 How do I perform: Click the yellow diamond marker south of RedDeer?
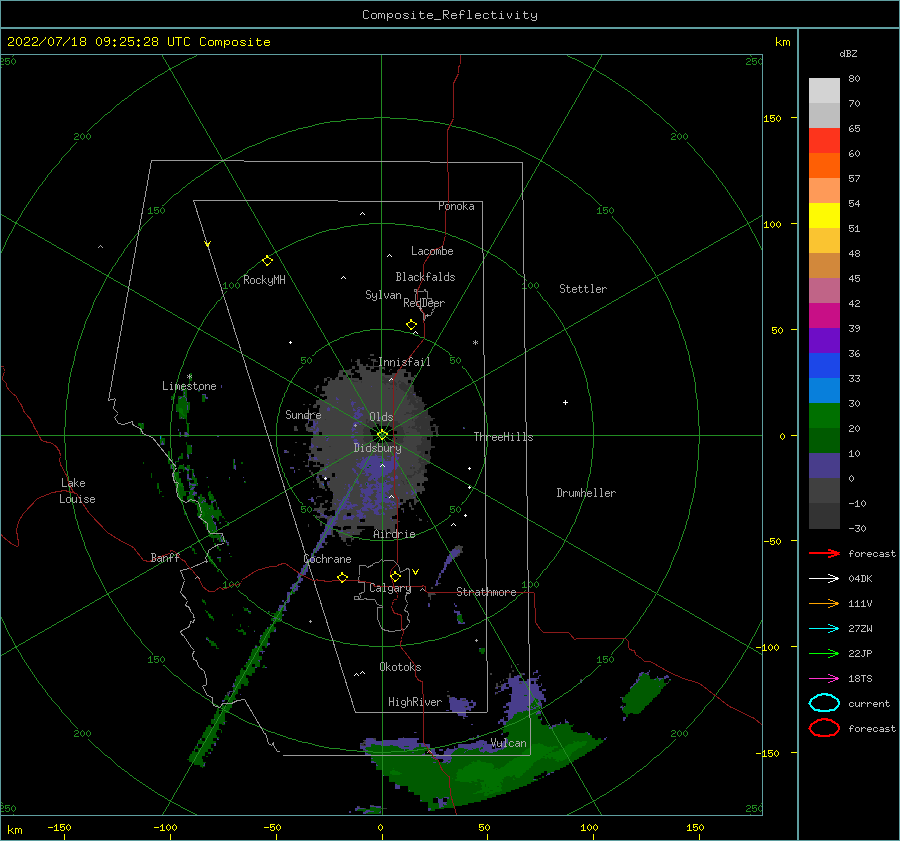pyautogui.click(x=412, y=325)
